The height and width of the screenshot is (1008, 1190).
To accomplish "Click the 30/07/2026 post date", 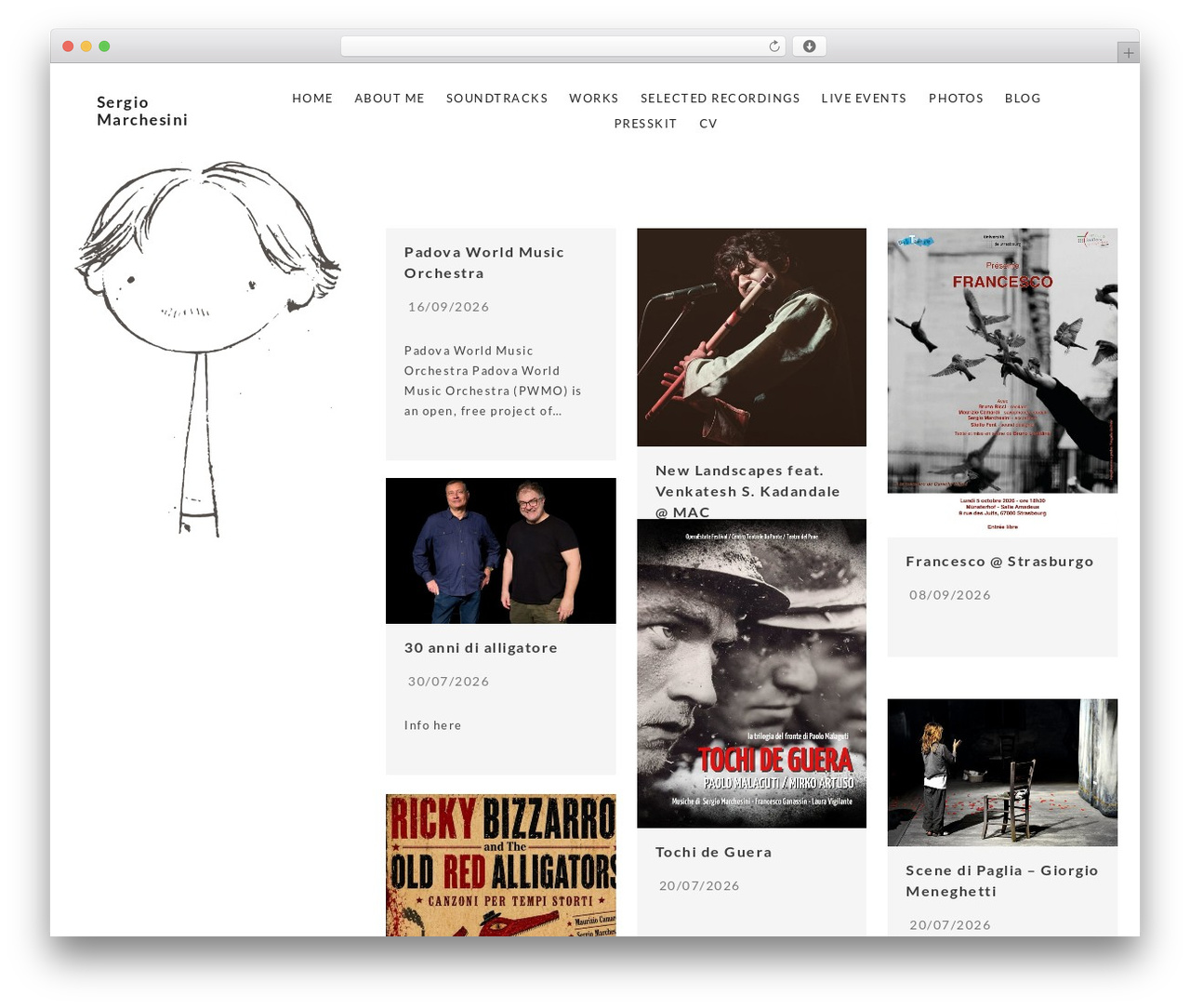I will coord(448,682).
